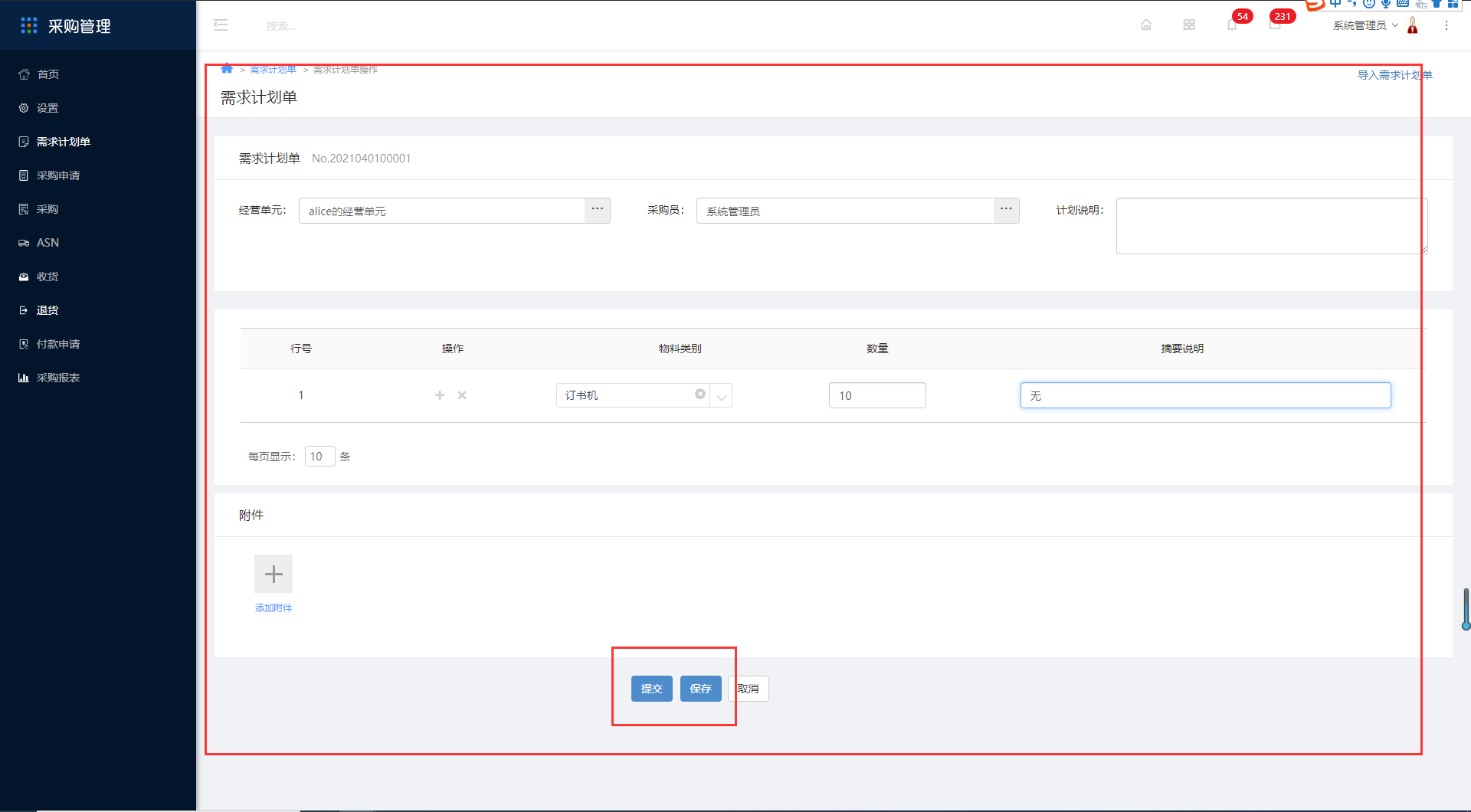Clear the 订书机 material selection
The image size is (1471, 812).
(x=700, y=394)
